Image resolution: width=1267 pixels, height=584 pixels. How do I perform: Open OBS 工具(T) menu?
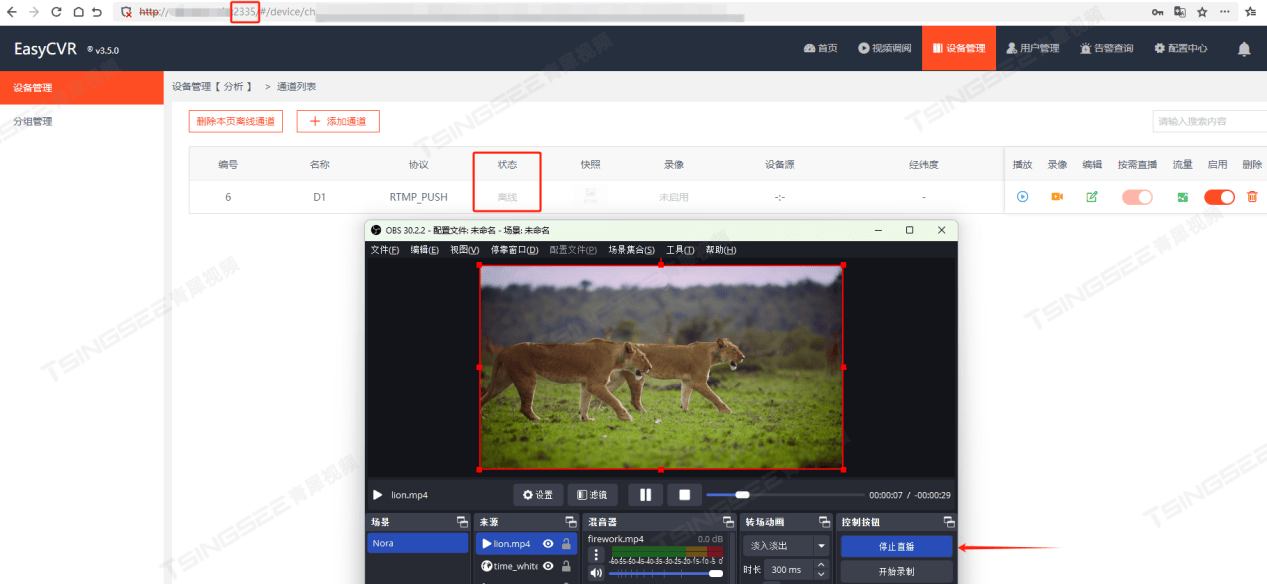coord(680,250)
